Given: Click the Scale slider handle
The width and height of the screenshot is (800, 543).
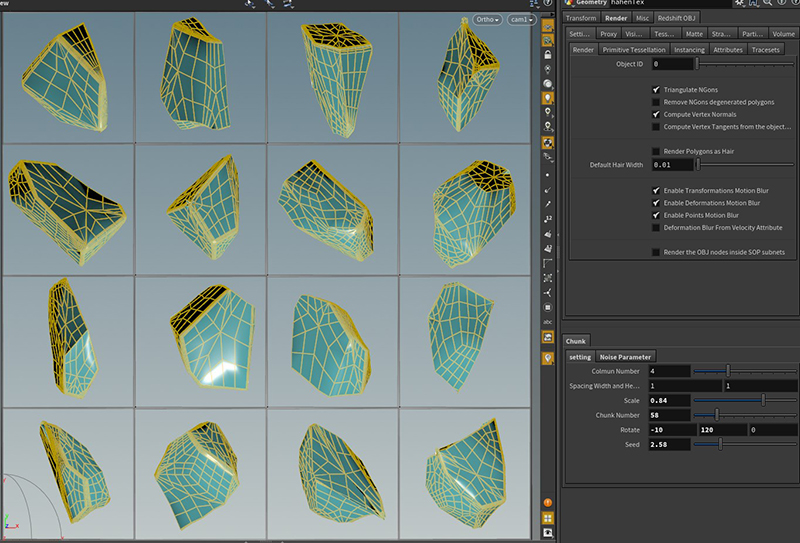Looking at the screenshot, I should 763,400.
